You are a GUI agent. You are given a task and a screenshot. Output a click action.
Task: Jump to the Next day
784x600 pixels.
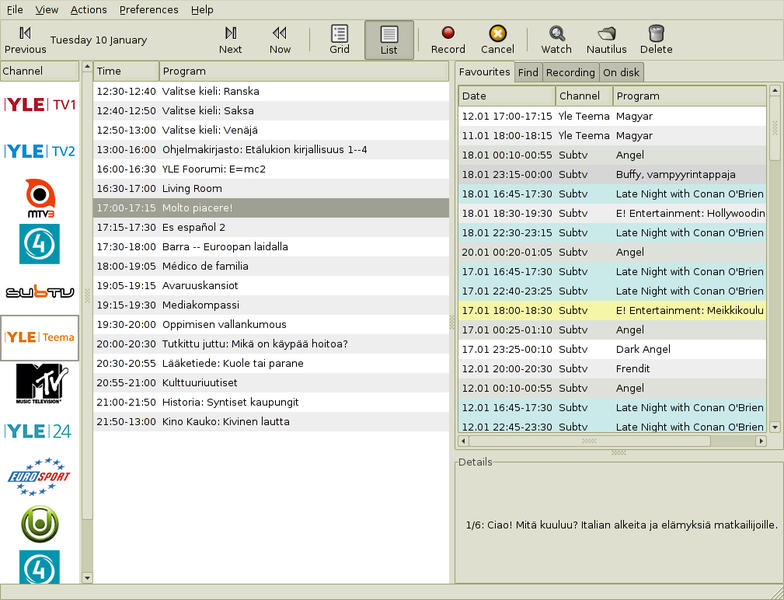(x=230, y=40)
